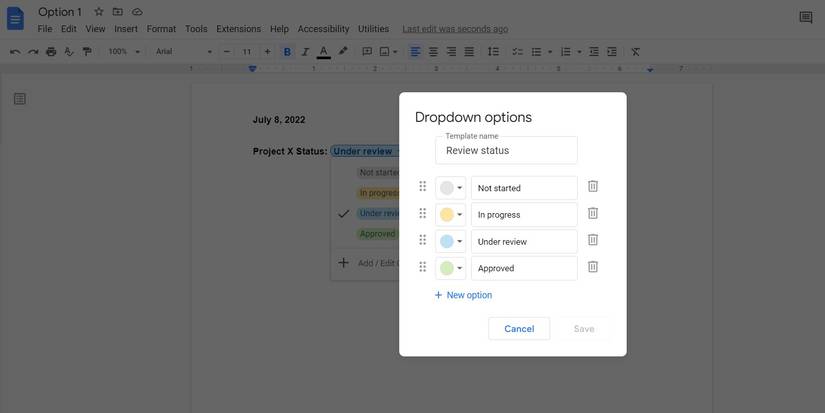Image resolution: width=825 pixels, height=413 pixels.
Task: Click the Clear formatting icon
Action: pos(636,52)
